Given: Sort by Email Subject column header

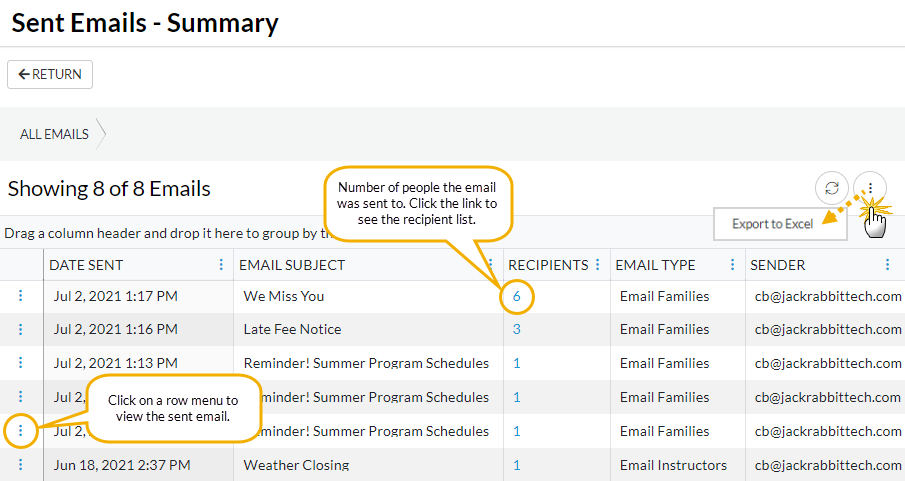Looking at the screenshot, I should point(292,265).
